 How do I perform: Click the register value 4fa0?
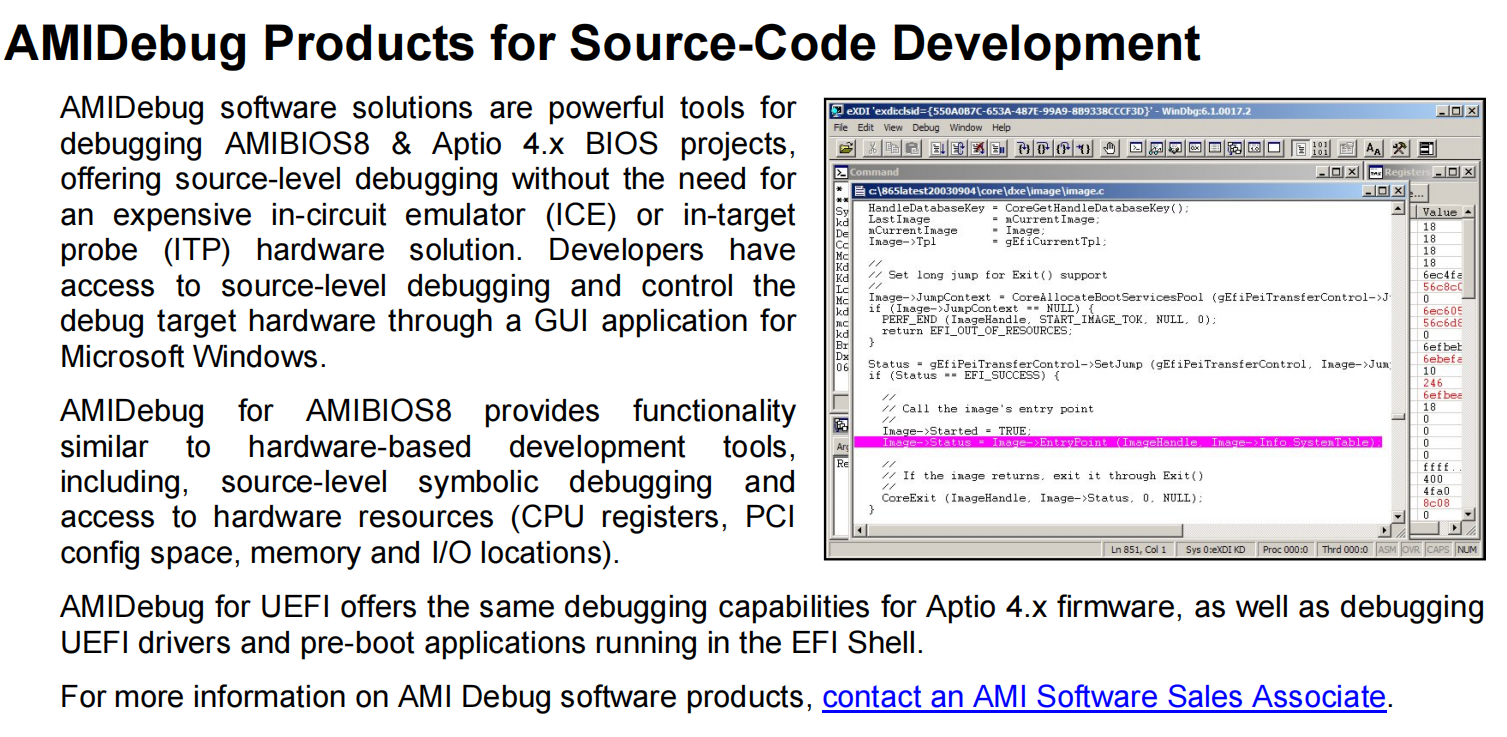(1436, 491)
